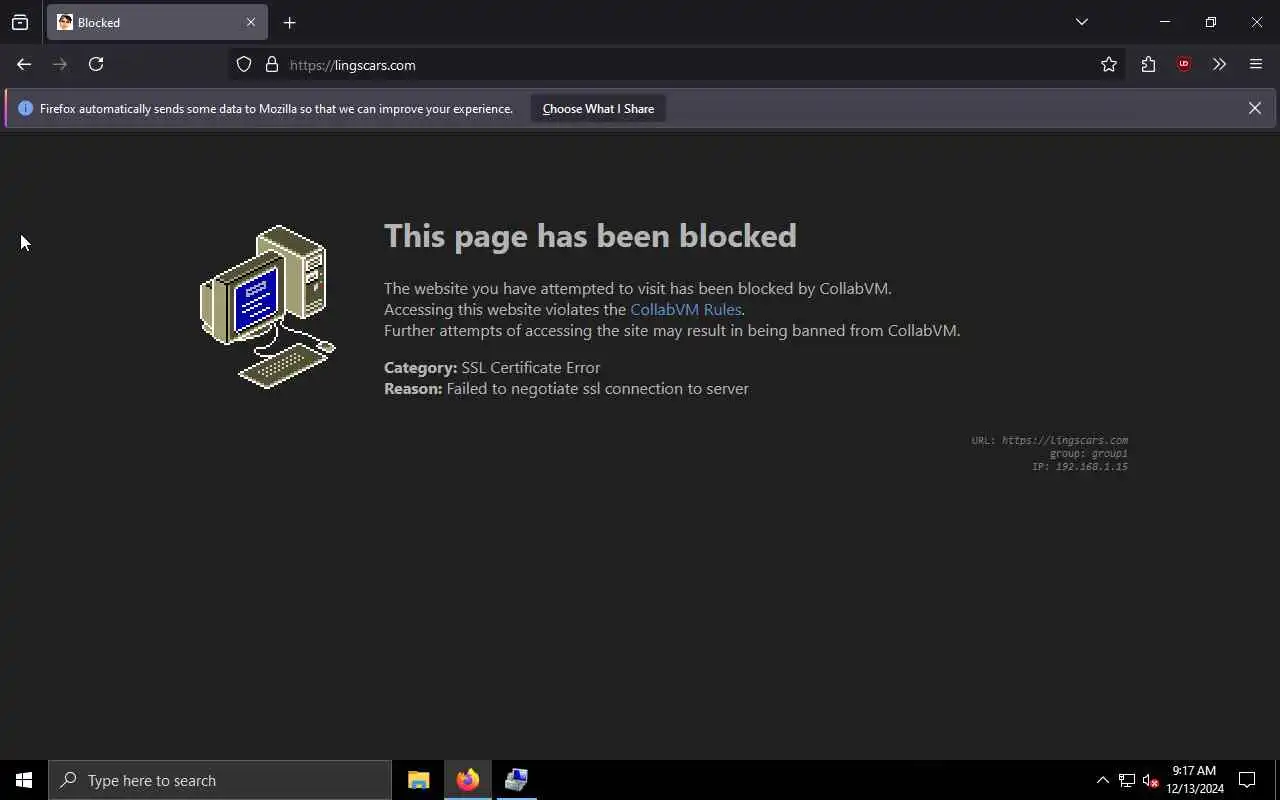Open the network status tray icon
This screenshot has width=1280, height=800.
click(x=1127, y=780)
